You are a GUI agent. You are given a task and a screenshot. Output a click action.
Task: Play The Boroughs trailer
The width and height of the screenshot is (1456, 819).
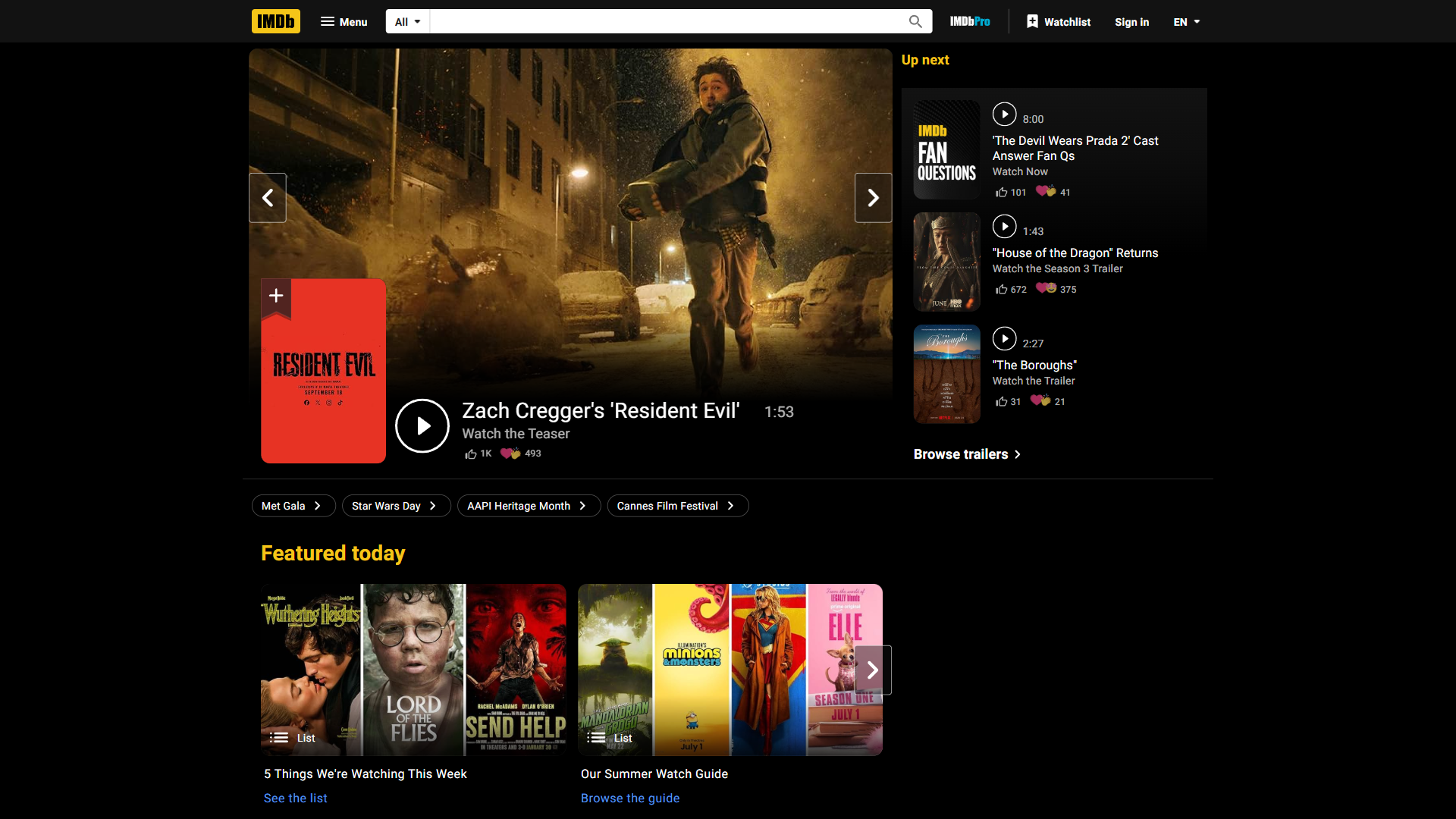pyautogui.click(x=1004, y=339)
